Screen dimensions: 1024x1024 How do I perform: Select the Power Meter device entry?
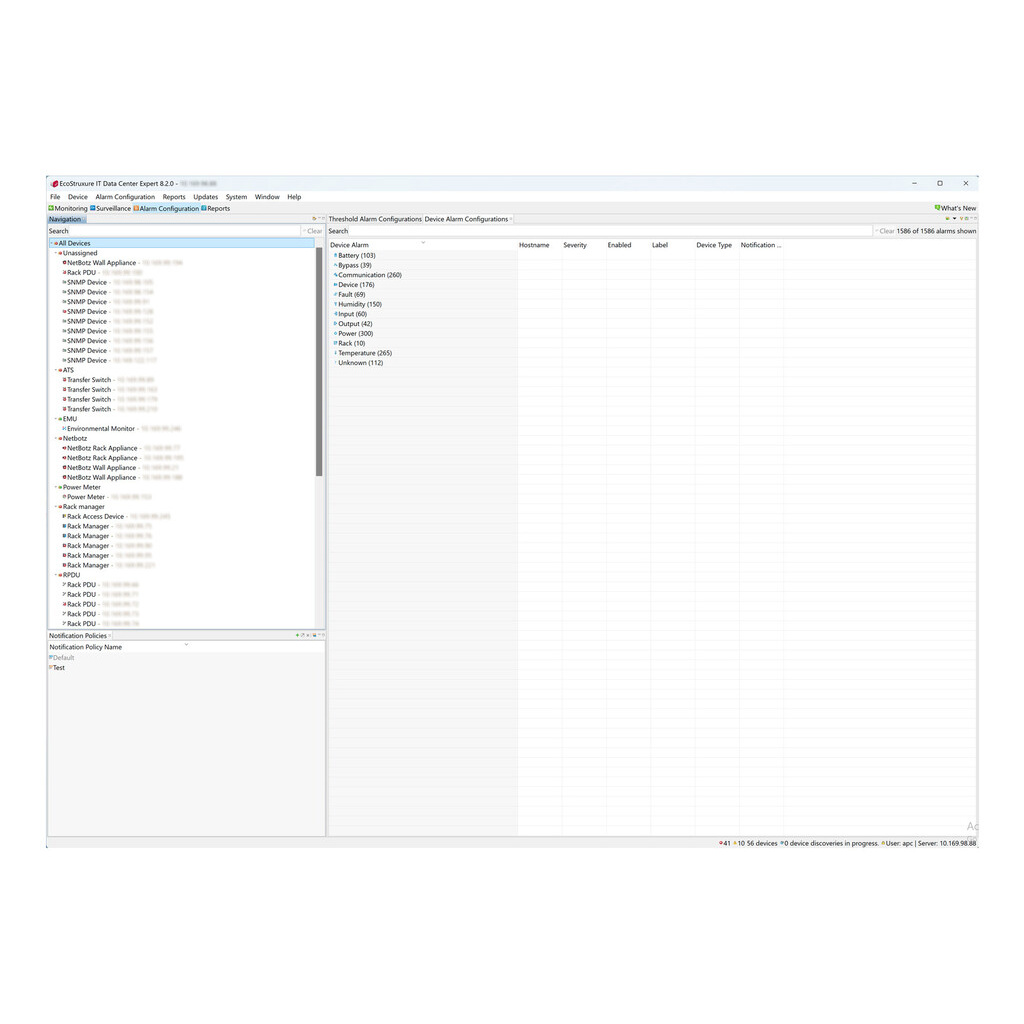[x=107, y=497]
